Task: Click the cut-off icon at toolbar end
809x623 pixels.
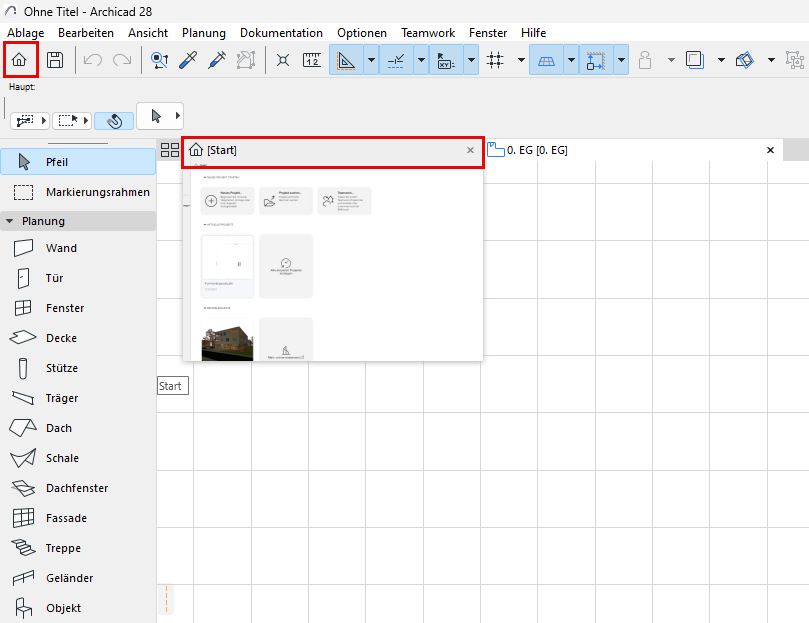Action: coord(795,60)
